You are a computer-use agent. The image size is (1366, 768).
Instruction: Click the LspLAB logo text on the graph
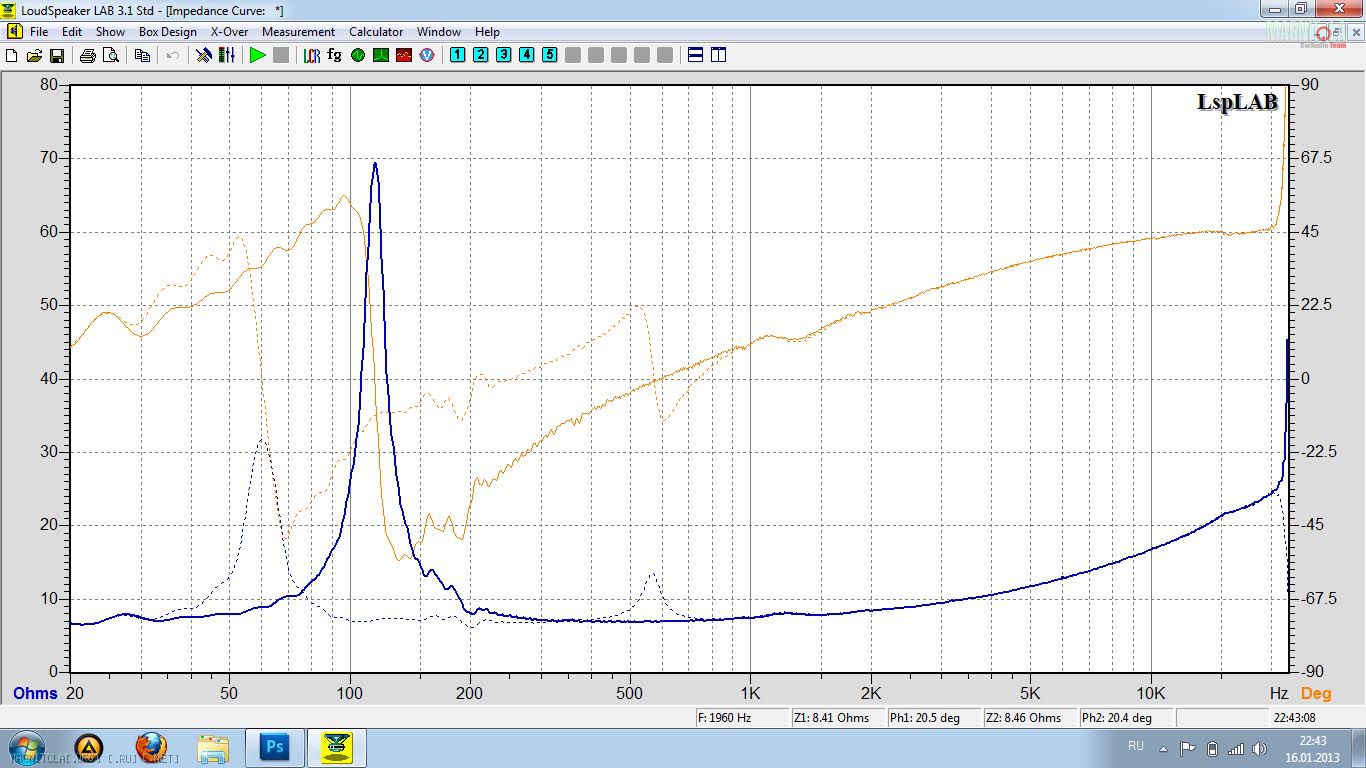(1237, 103)
